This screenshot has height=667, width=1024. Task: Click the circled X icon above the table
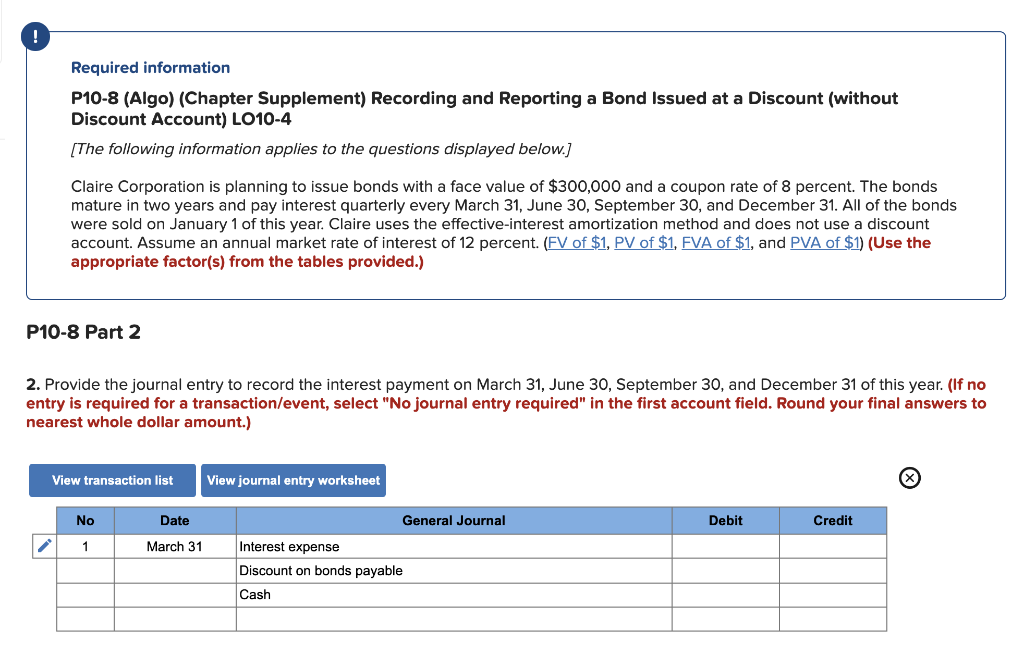(x=909, y=478)
